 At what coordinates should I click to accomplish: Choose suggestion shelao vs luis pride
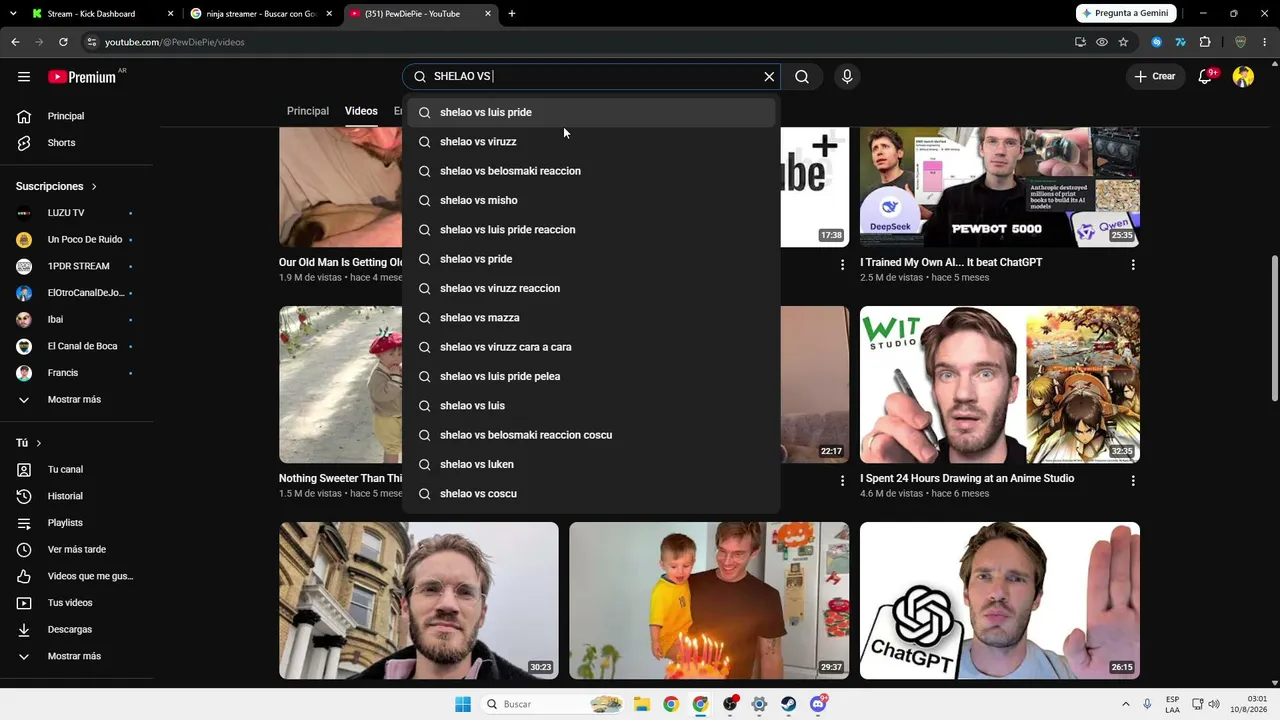pyautogui.click(x=591, y=112)
